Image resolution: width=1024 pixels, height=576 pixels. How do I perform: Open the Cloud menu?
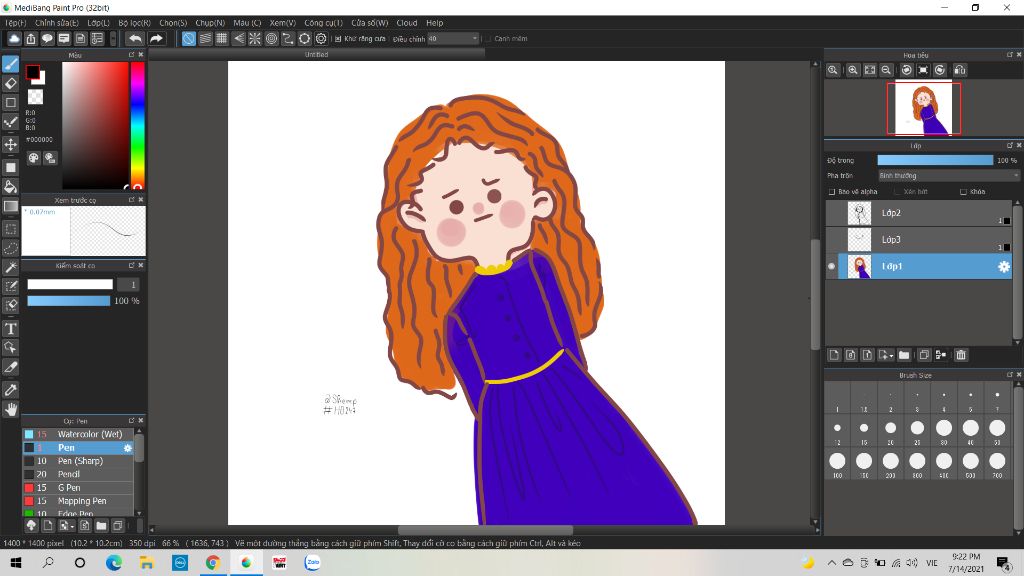[406, 23]
